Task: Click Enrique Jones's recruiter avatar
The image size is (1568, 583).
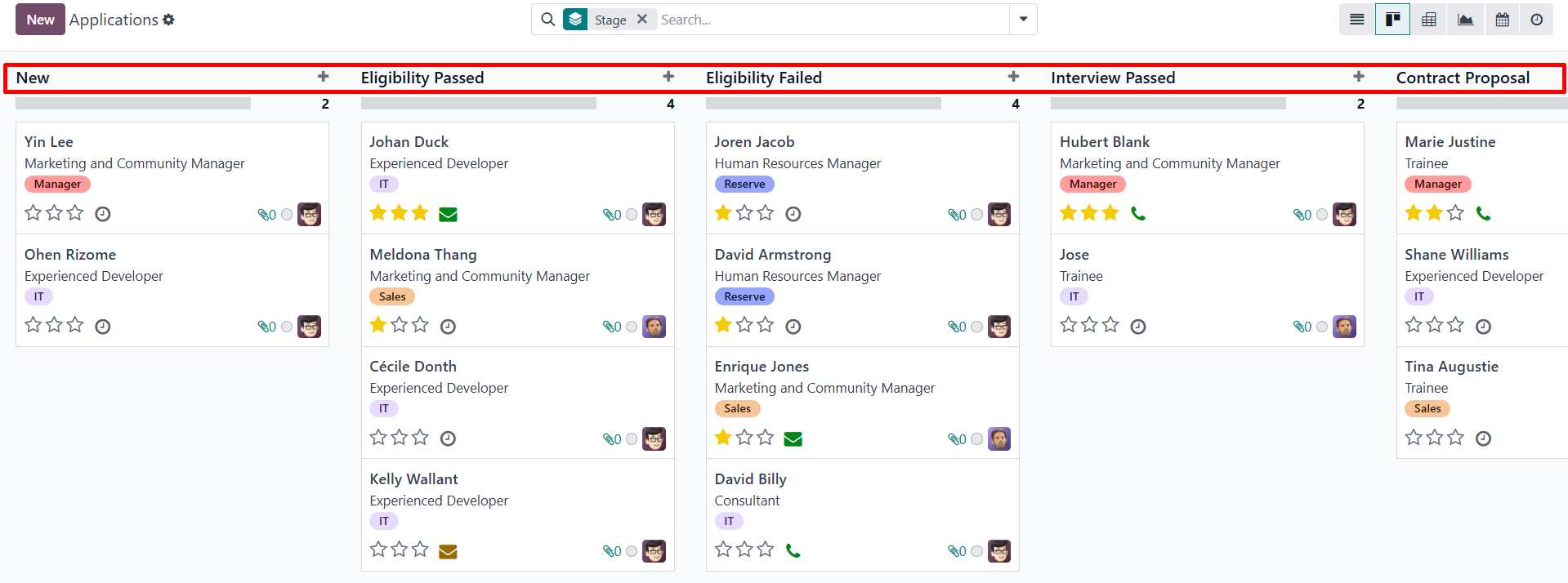Action: (x=999, y=438)
